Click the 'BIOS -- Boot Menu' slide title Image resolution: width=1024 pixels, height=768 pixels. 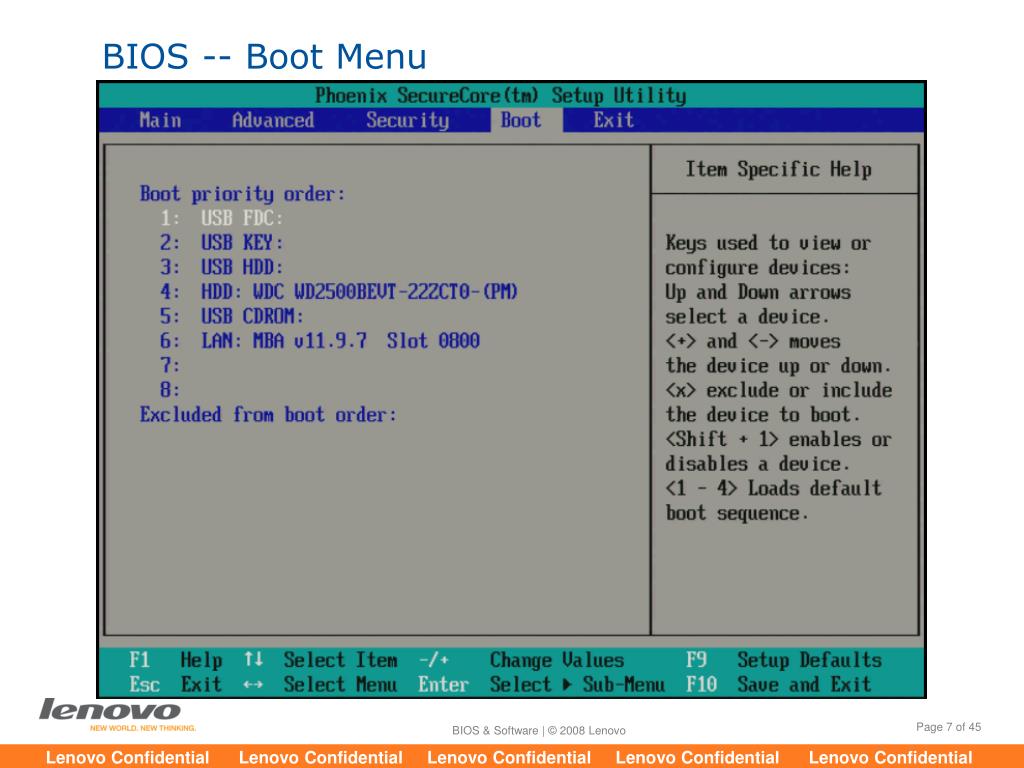point(264,56)
